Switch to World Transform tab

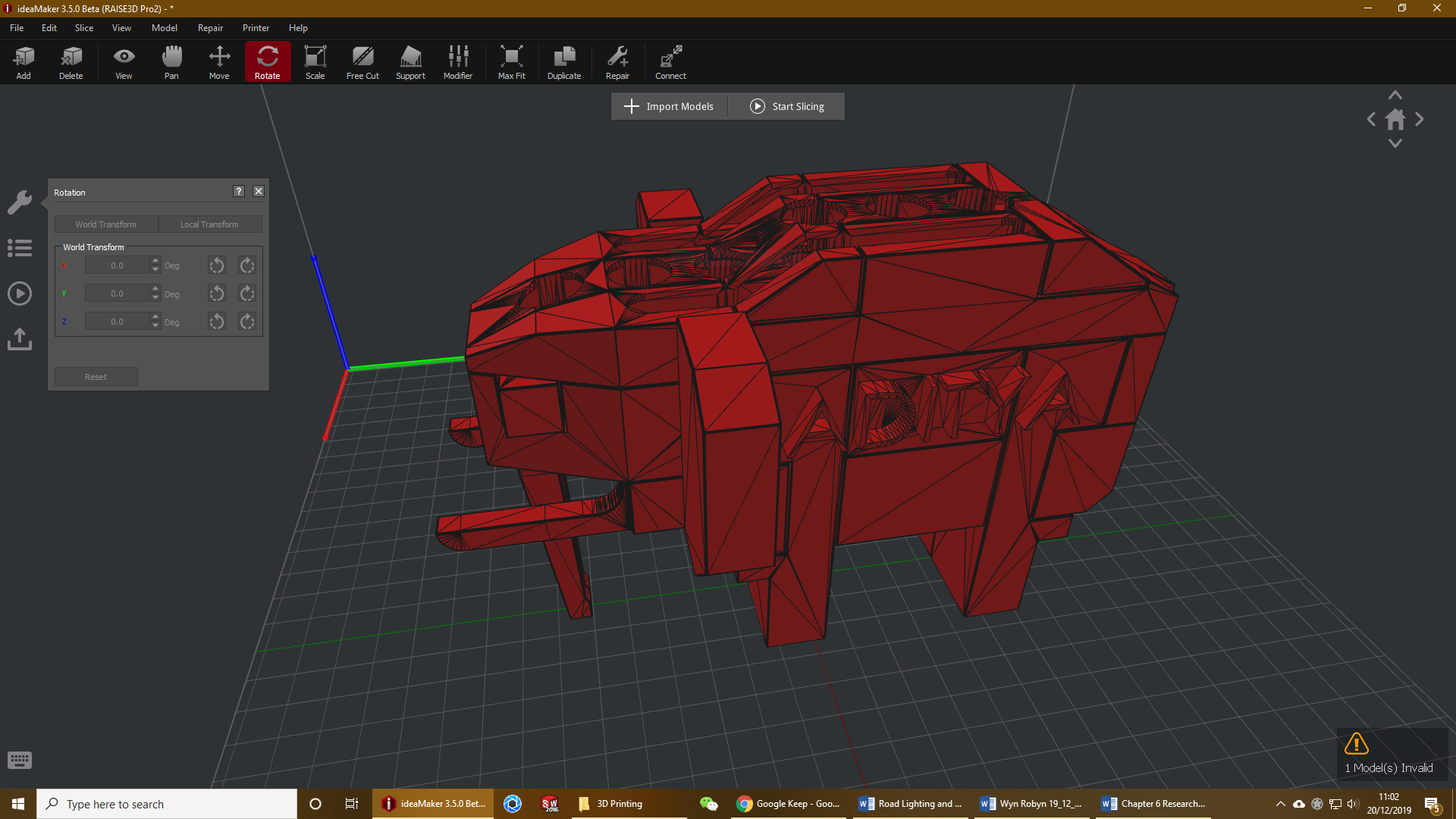point(106,224)
